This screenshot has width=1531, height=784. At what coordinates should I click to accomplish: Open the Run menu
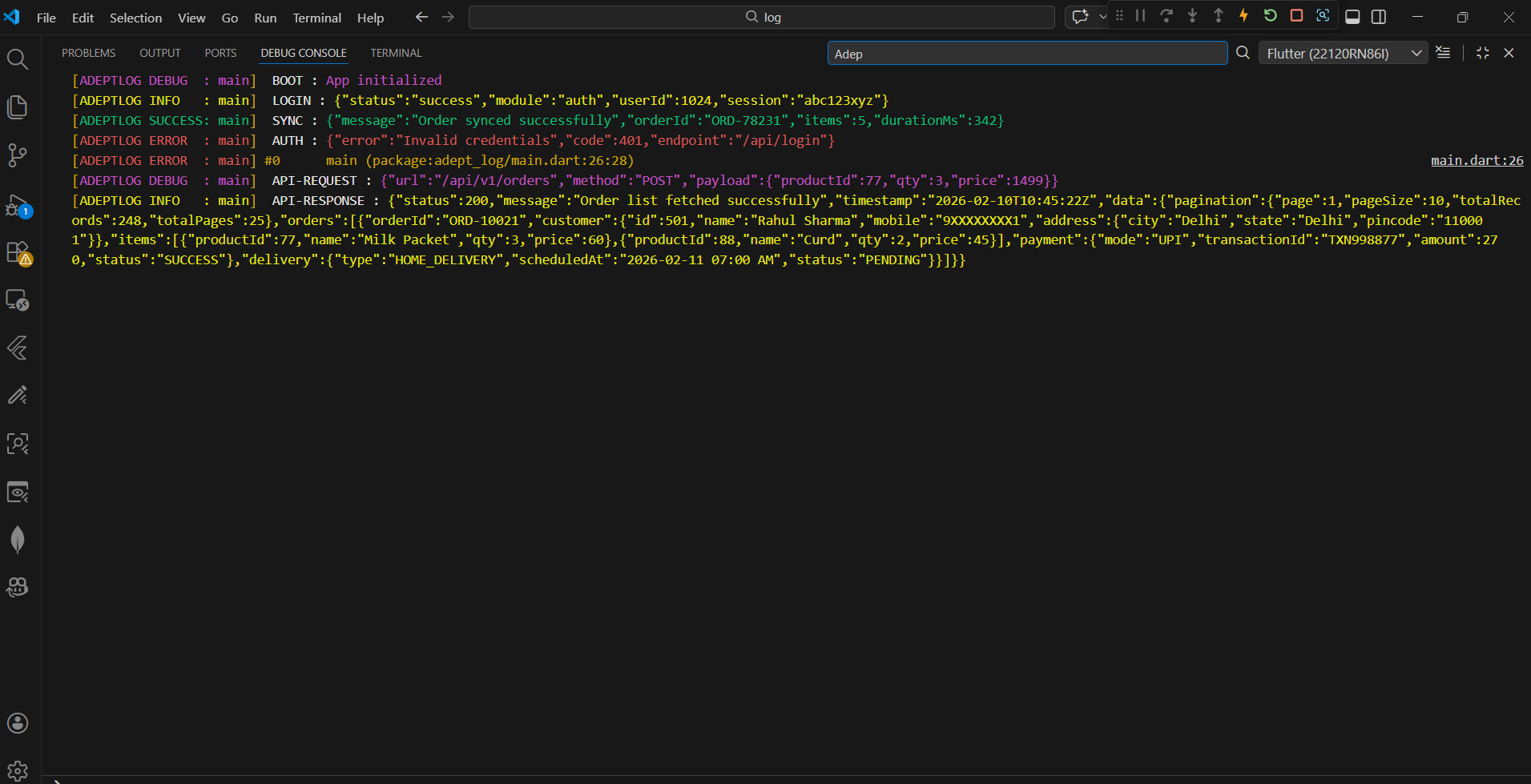pyautogui.click(x=264, y=17)
